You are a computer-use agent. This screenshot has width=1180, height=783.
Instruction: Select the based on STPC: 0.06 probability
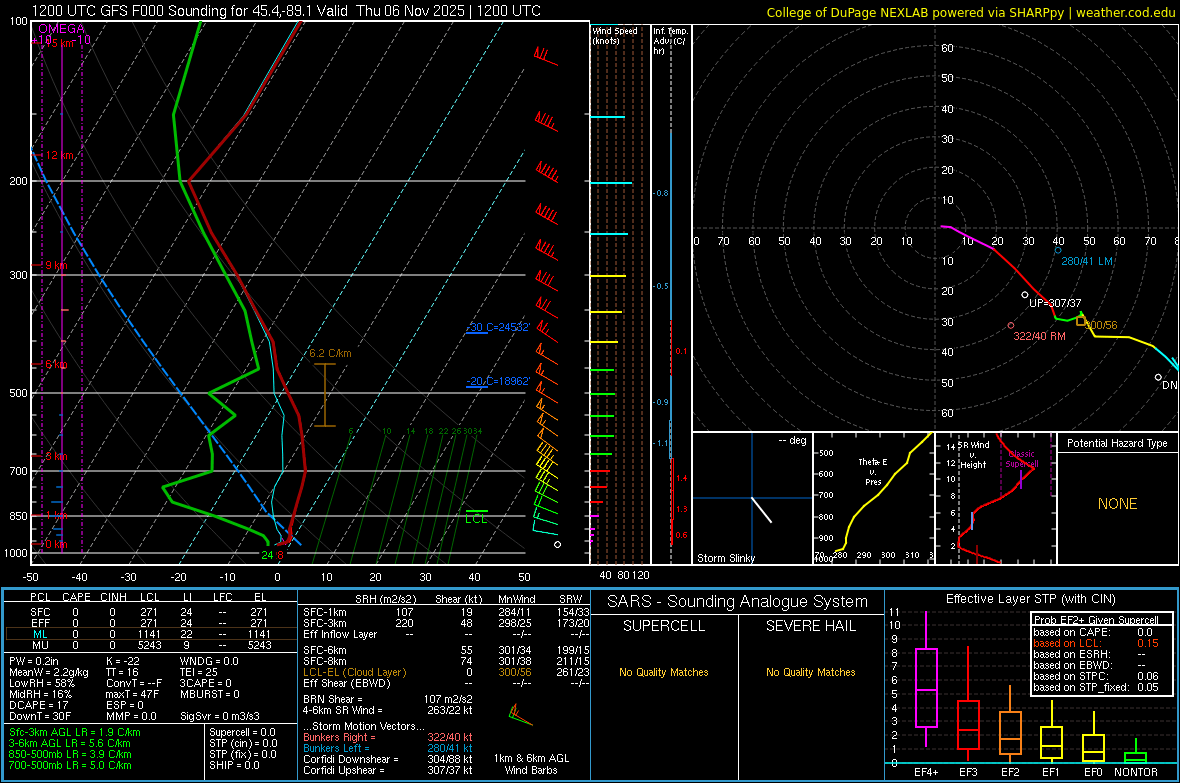[1096, 676]
